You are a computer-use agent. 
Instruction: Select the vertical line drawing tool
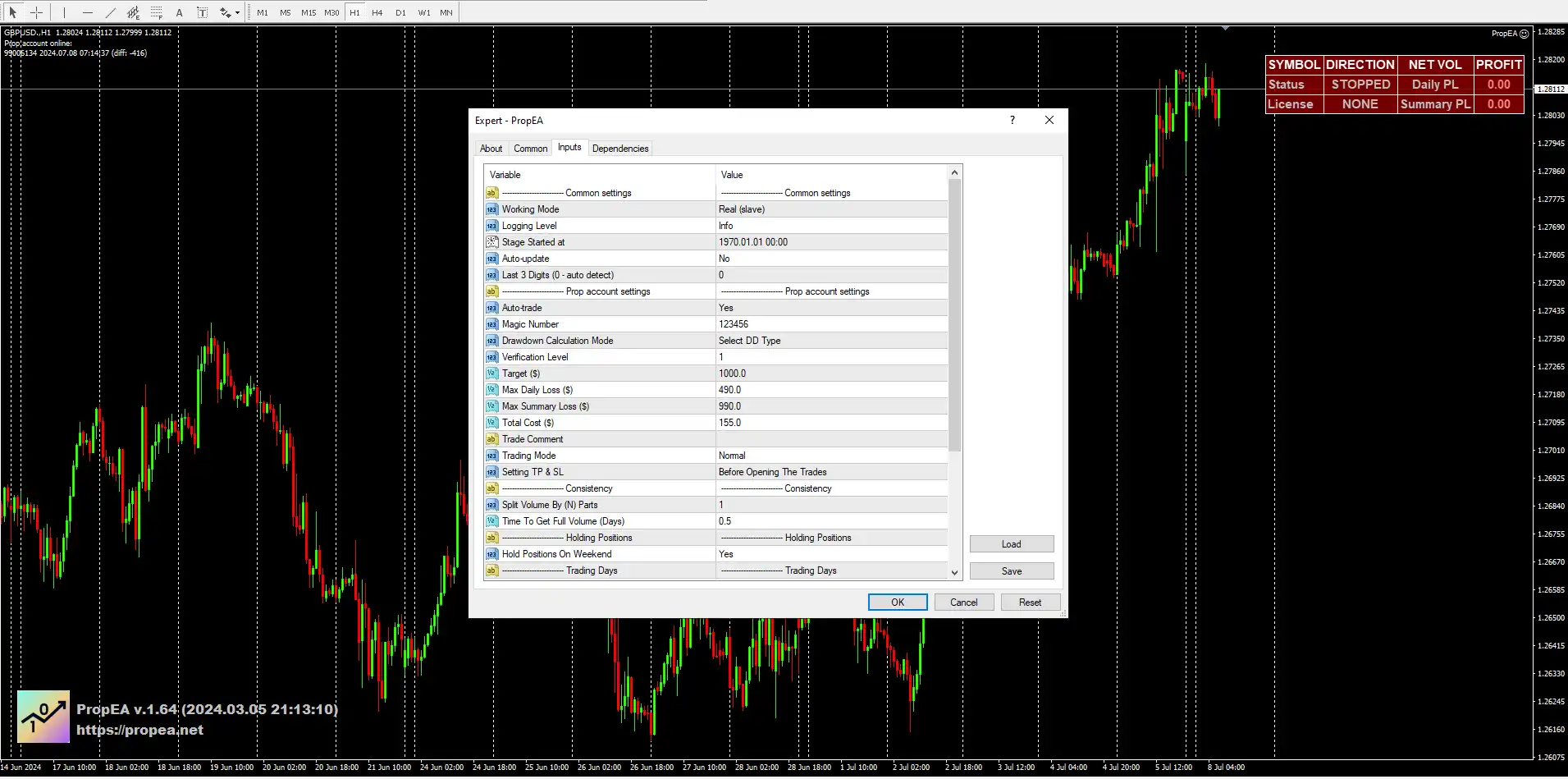(64, 12)
